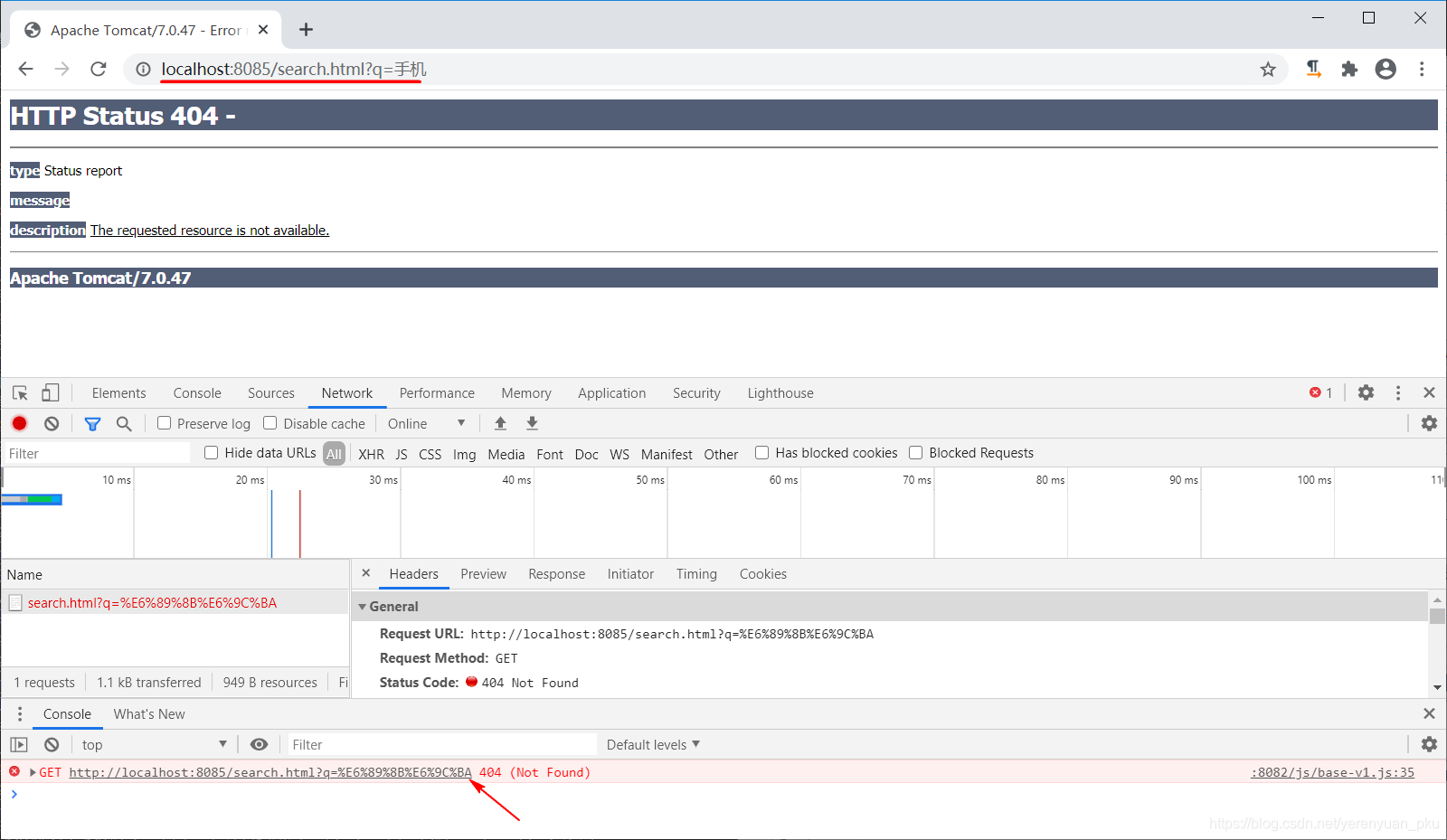1447x840 pixels.
Task: Export the HAR file
Action: pyautogui.click(x=532, y=423)
